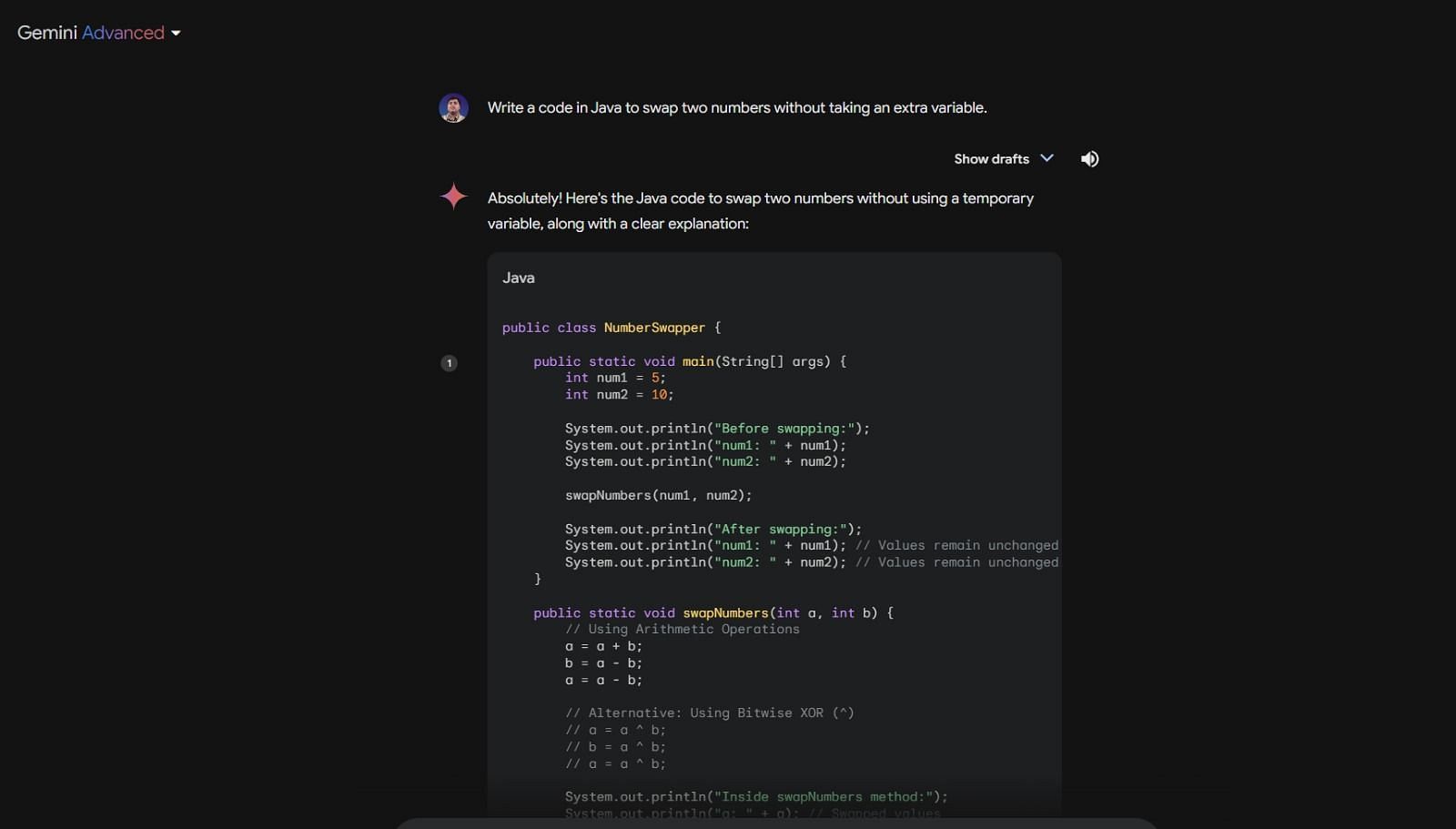Click the line 'int num2 = 10;'

[619, 395]
